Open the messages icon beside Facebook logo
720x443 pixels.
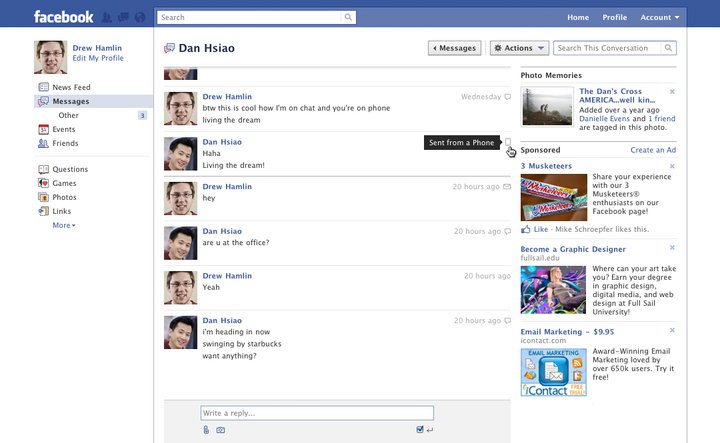[122, 17]
